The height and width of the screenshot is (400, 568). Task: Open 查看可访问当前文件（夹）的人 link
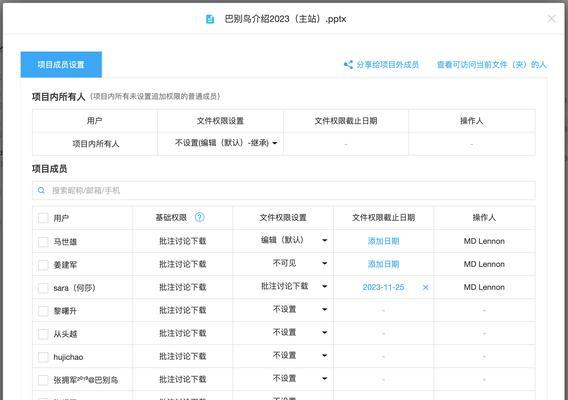[491, 65]
